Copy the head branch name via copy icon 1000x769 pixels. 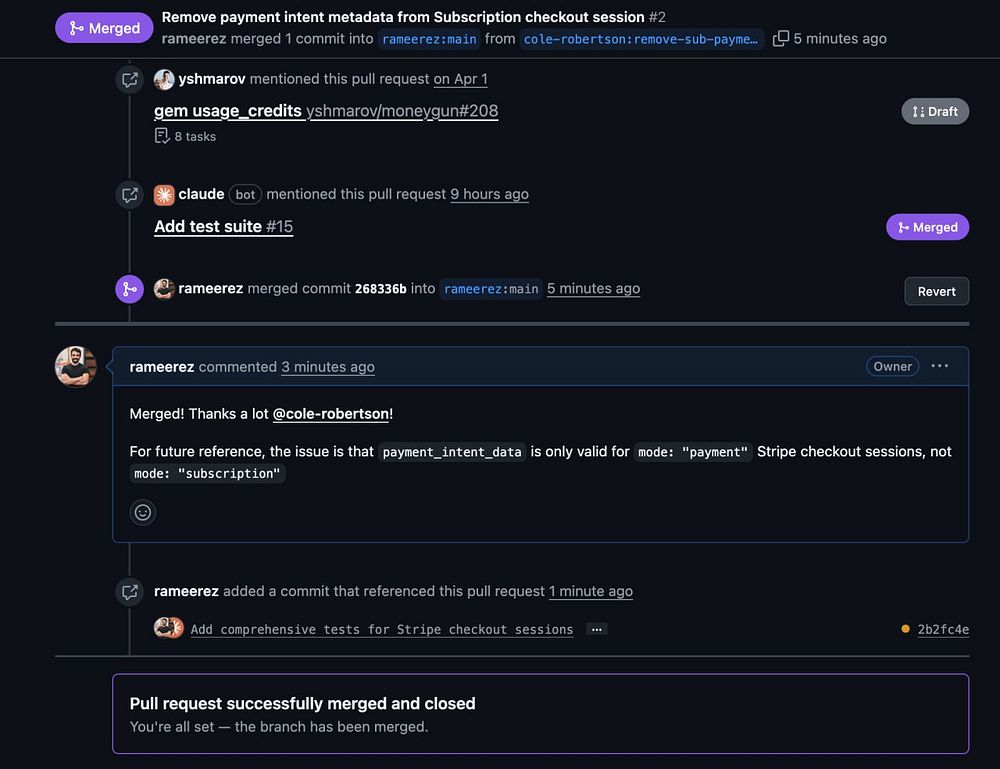click(x=781, y=39)
